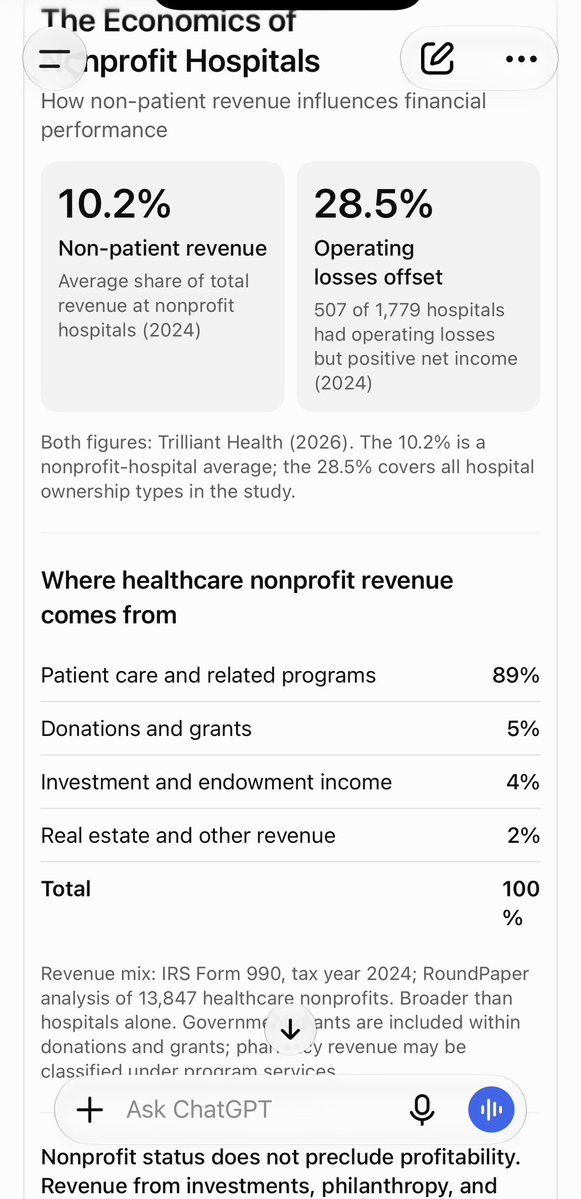This screenshot has width=581, height=1199.
Task: Select the Patient care and related programs row
Action: coord(290,675)
